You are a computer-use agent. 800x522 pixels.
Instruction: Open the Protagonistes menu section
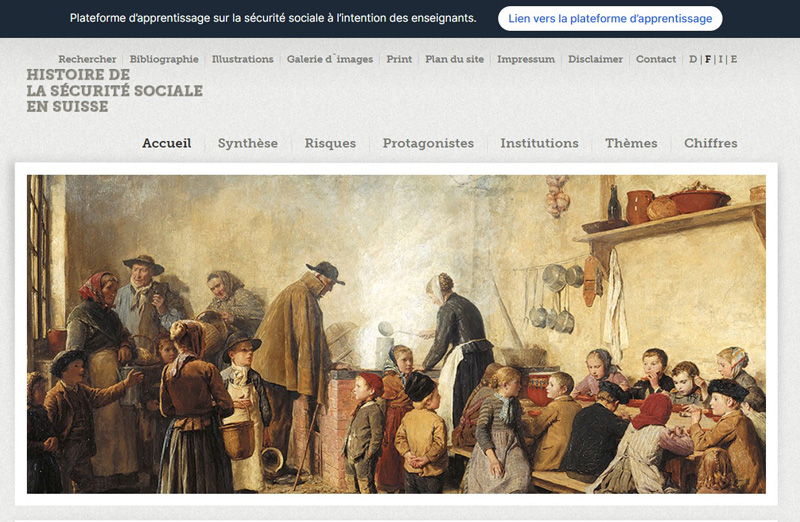[428, 143]
